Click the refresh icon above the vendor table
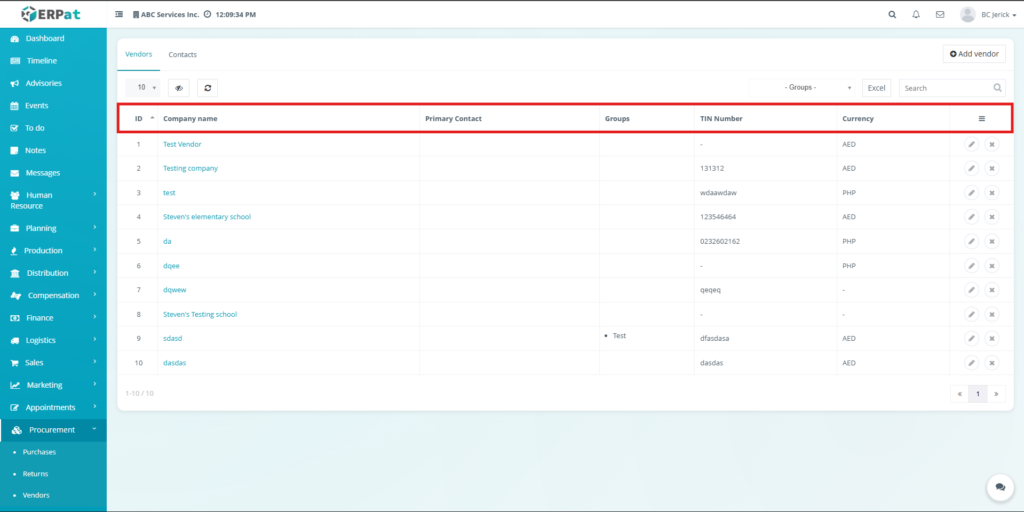The height and width of the screenshot is (512, 1024). tap(207, 88)
